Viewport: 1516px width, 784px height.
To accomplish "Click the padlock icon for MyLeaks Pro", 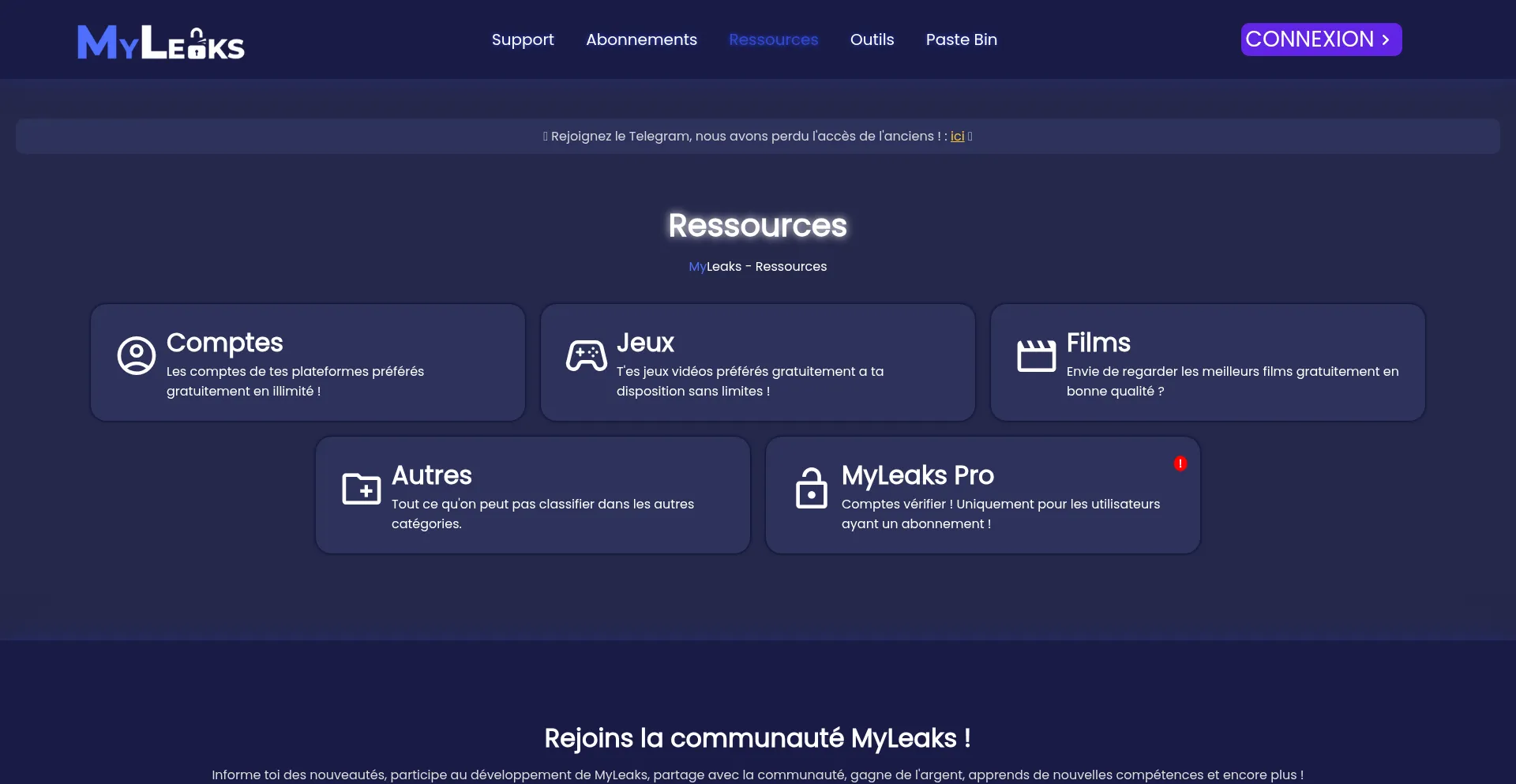I will point(811,488).
